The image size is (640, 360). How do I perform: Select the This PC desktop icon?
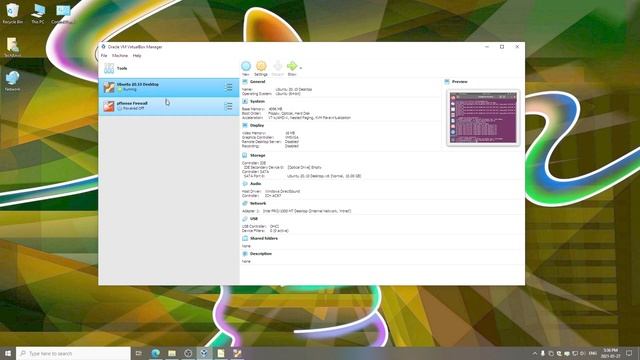[38, 13]
